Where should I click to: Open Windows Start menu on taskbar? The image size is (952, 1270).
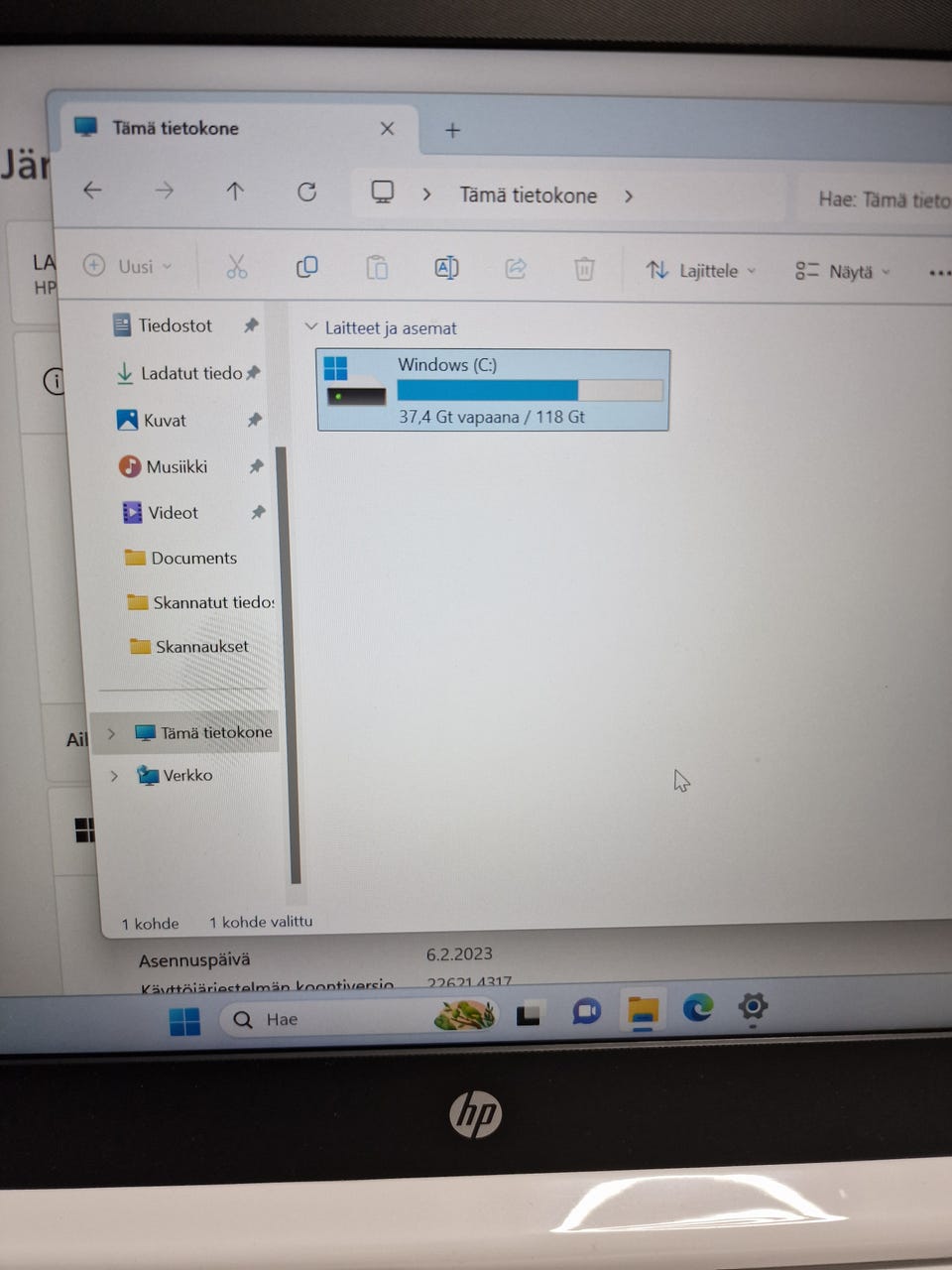click(x=184, y=1021)
